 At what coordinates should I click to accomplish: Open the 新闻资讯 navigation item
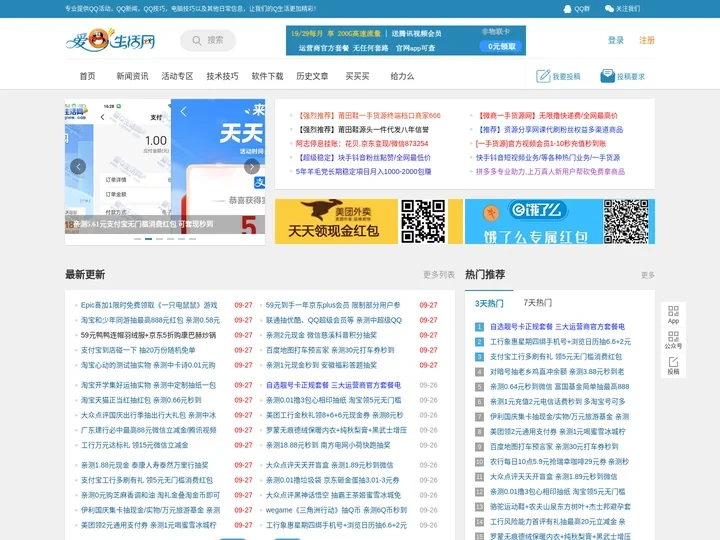coord(132,76)
